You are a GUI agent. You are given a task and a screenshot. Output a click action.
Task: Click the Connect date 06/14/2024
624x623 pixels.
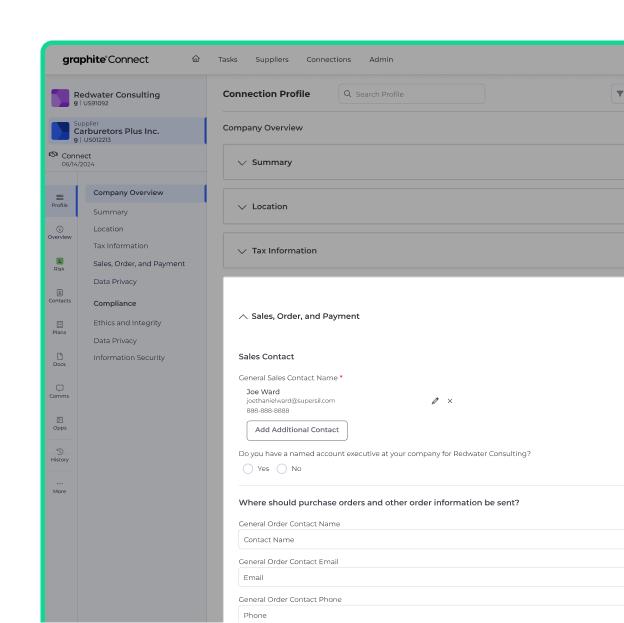[78, 164]
